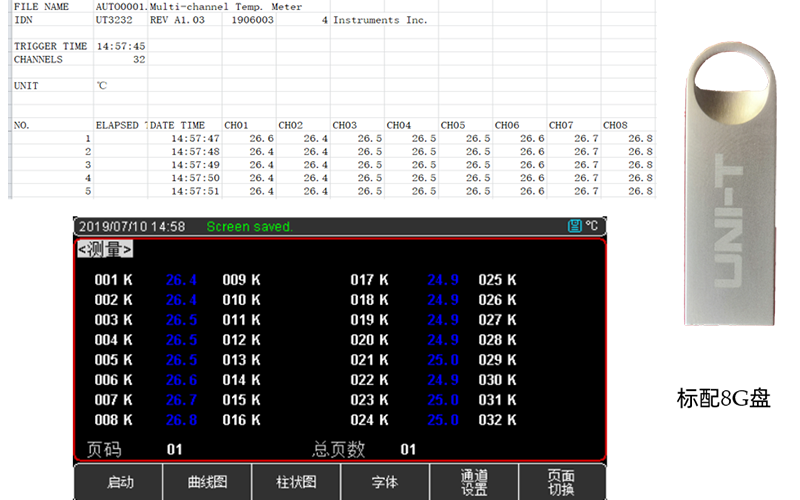Image resolution: width=800 pixels, height=500 pixels.
Task: Click the date time 2019/07/10 14:58 display
Action: tap(131, 227)
